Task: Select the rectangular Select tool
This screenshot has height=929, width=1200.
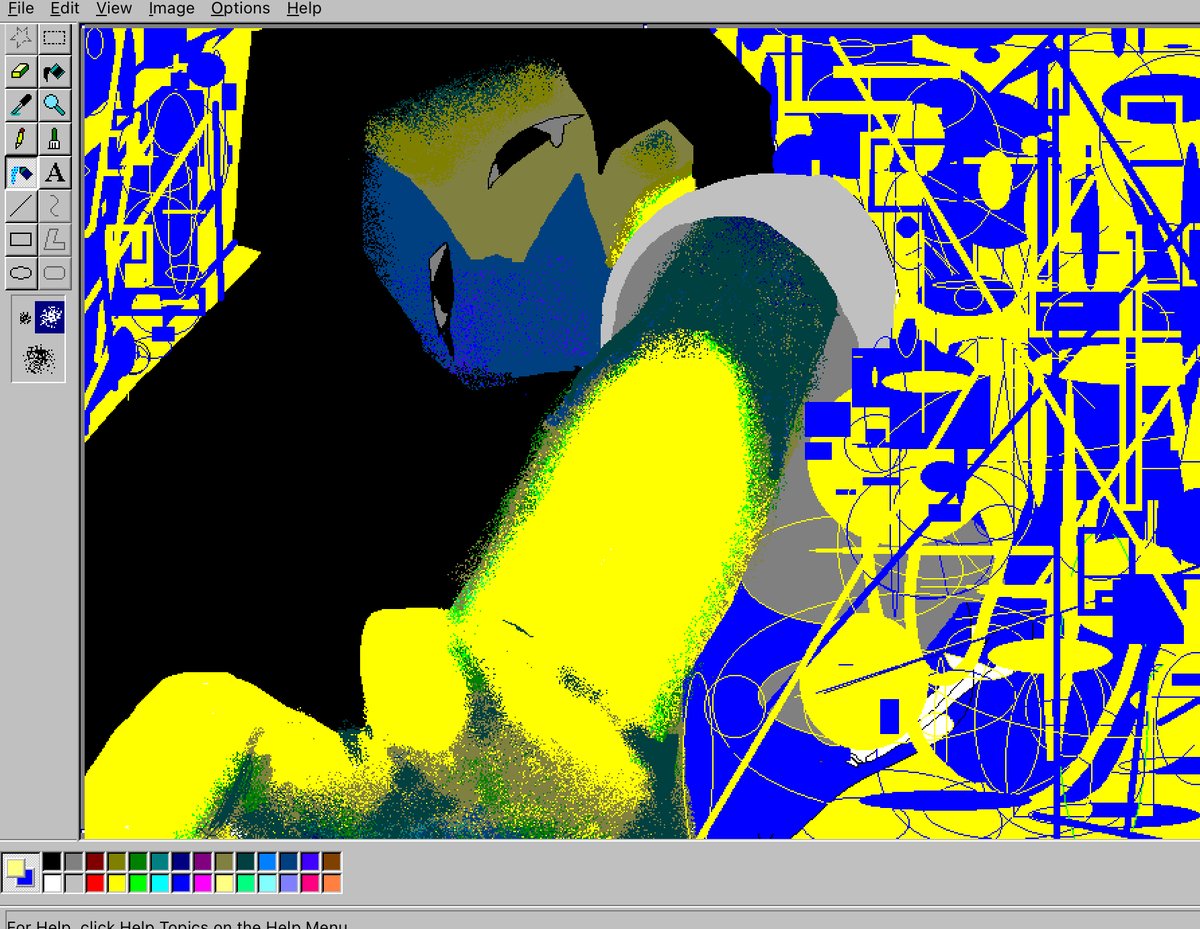Action: point(55,39)
